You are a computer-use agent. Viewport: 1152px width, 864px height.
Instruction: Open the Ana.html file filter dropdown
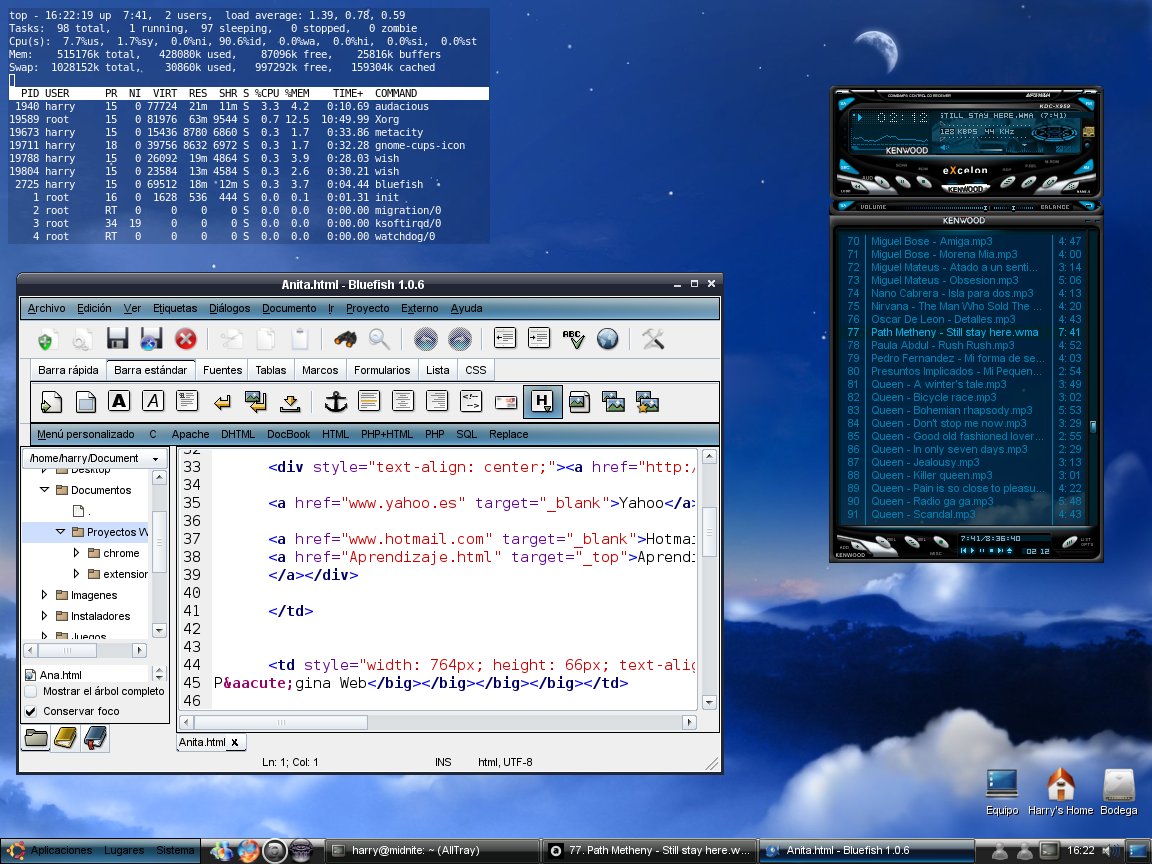coord(159,674)
